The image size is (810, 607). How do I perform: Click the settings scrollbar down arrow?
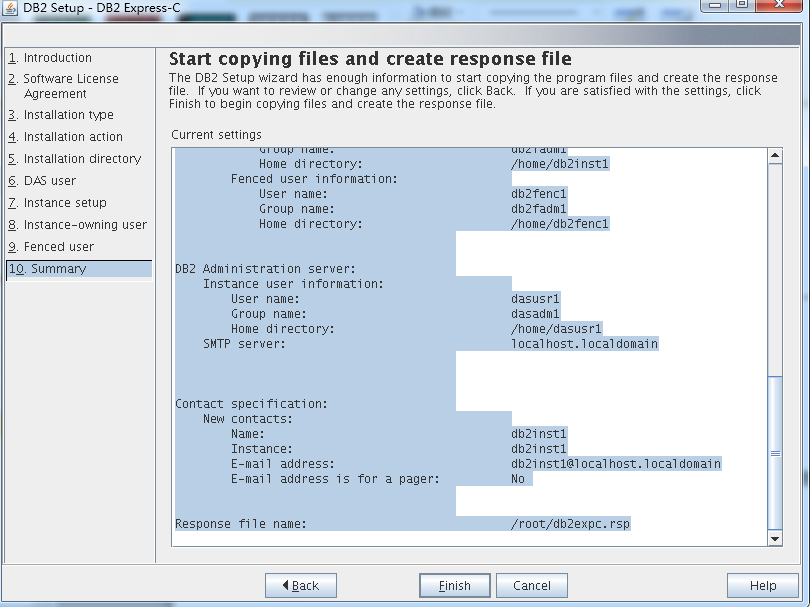click(775, 538)
